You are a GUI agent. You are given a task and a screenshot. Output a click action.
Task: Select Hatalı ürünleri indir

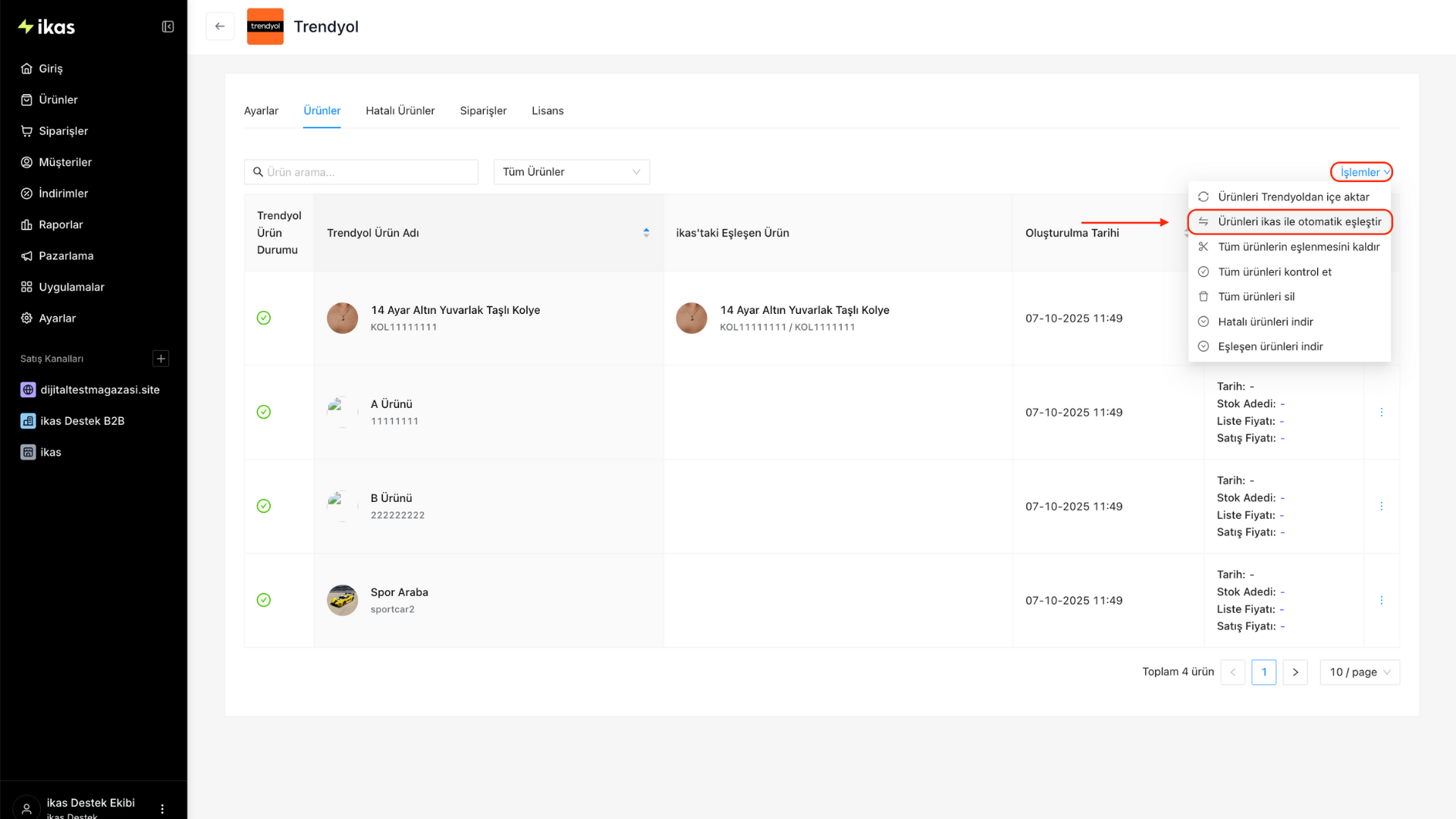pyautogui.click(x=1289, y=322)
